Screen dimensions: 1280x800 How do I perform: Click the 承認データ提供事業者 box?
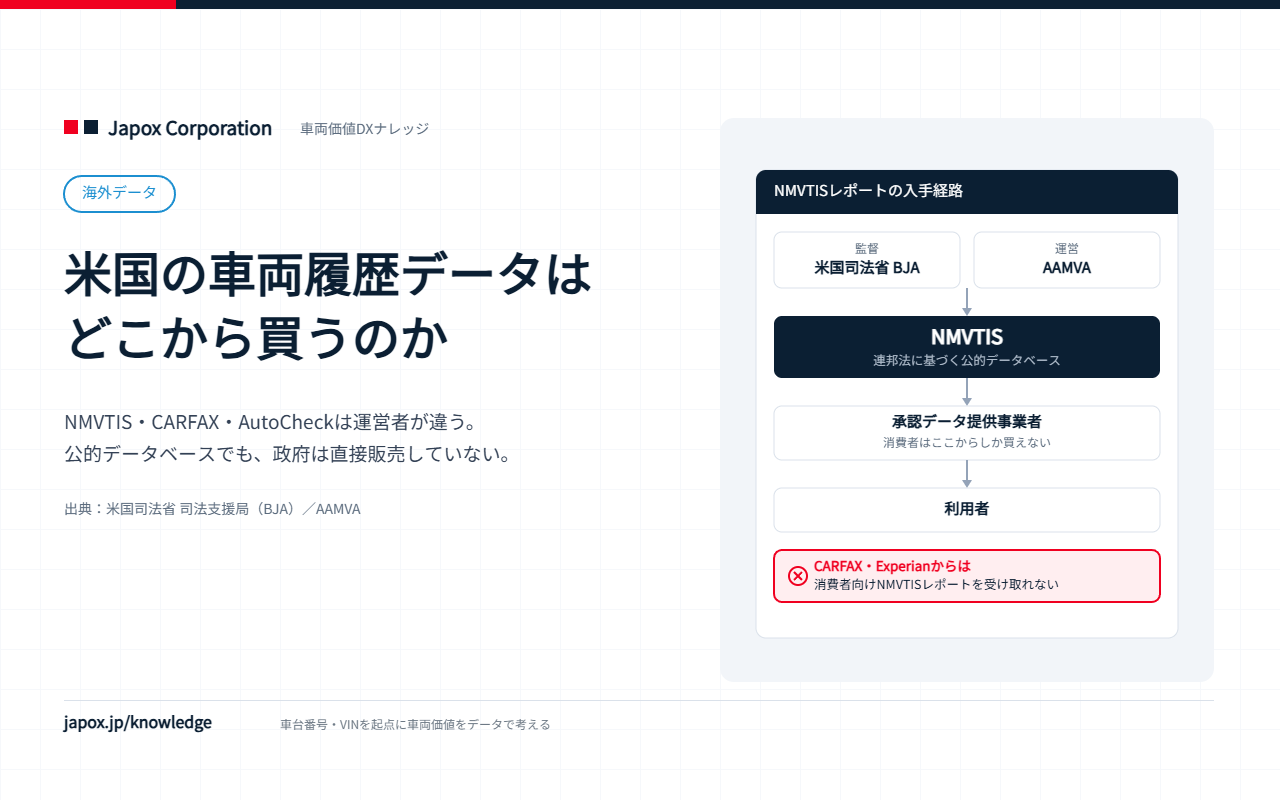(967, 433)
